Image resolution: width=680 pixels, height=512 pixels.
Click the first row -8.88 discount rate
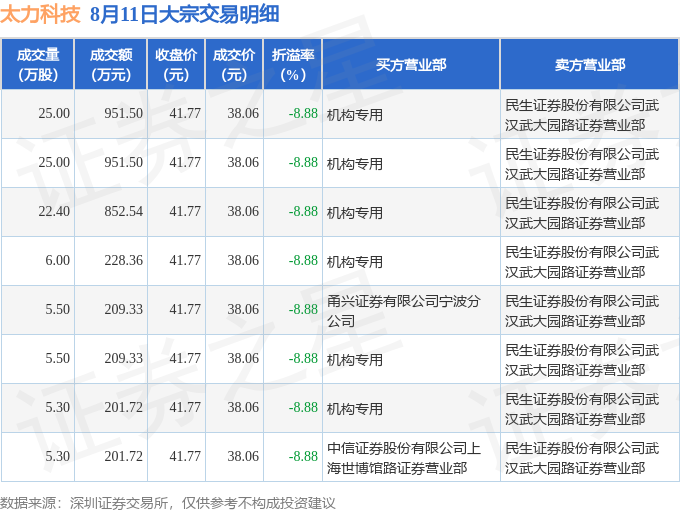coord(303,113)
